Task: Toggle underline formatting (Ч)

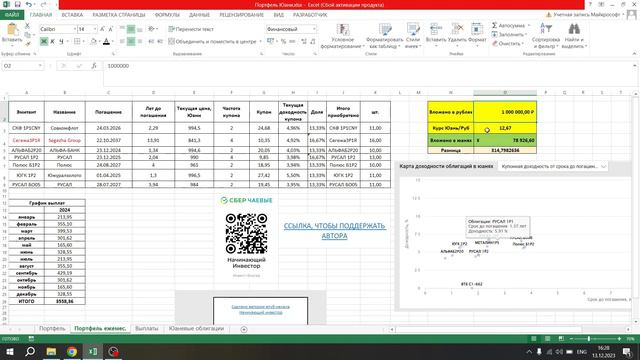Action: 61,41
